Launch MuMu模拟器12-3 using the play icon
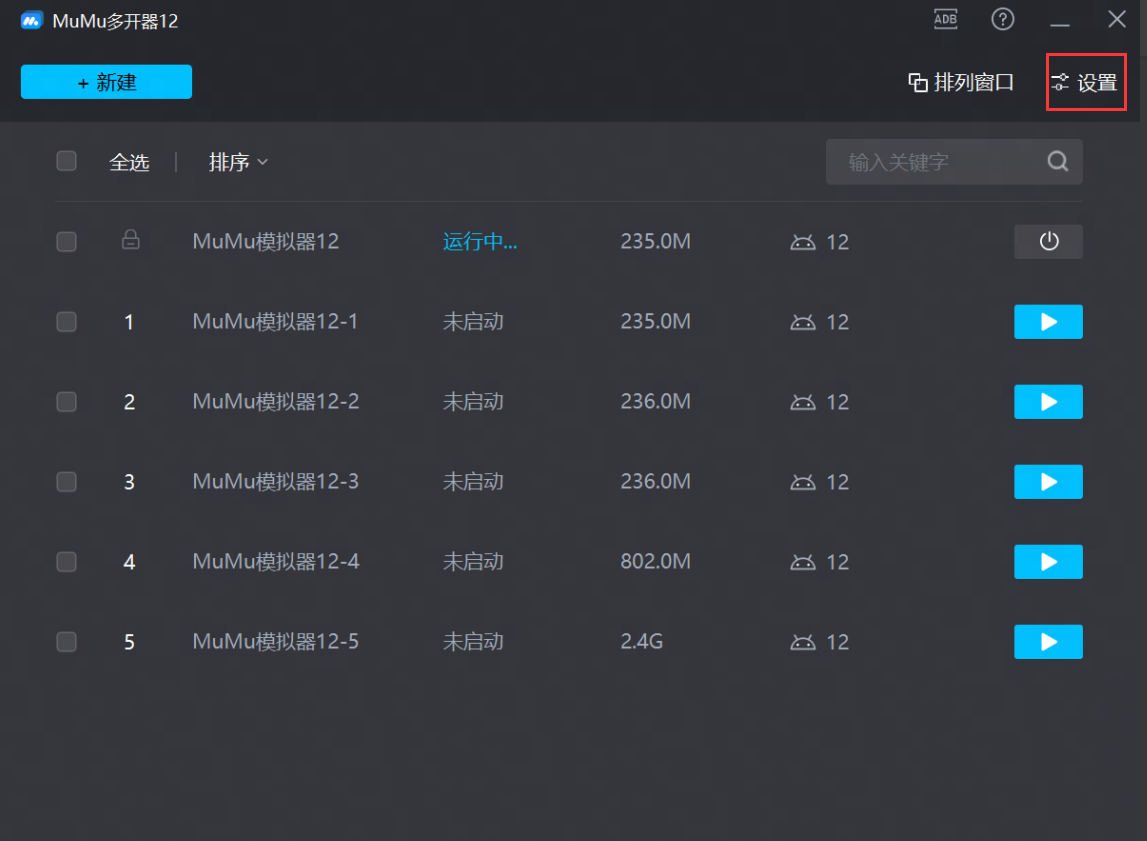Image resolution: width=1147 pixels, height=841 pixels. [1048, 482]
